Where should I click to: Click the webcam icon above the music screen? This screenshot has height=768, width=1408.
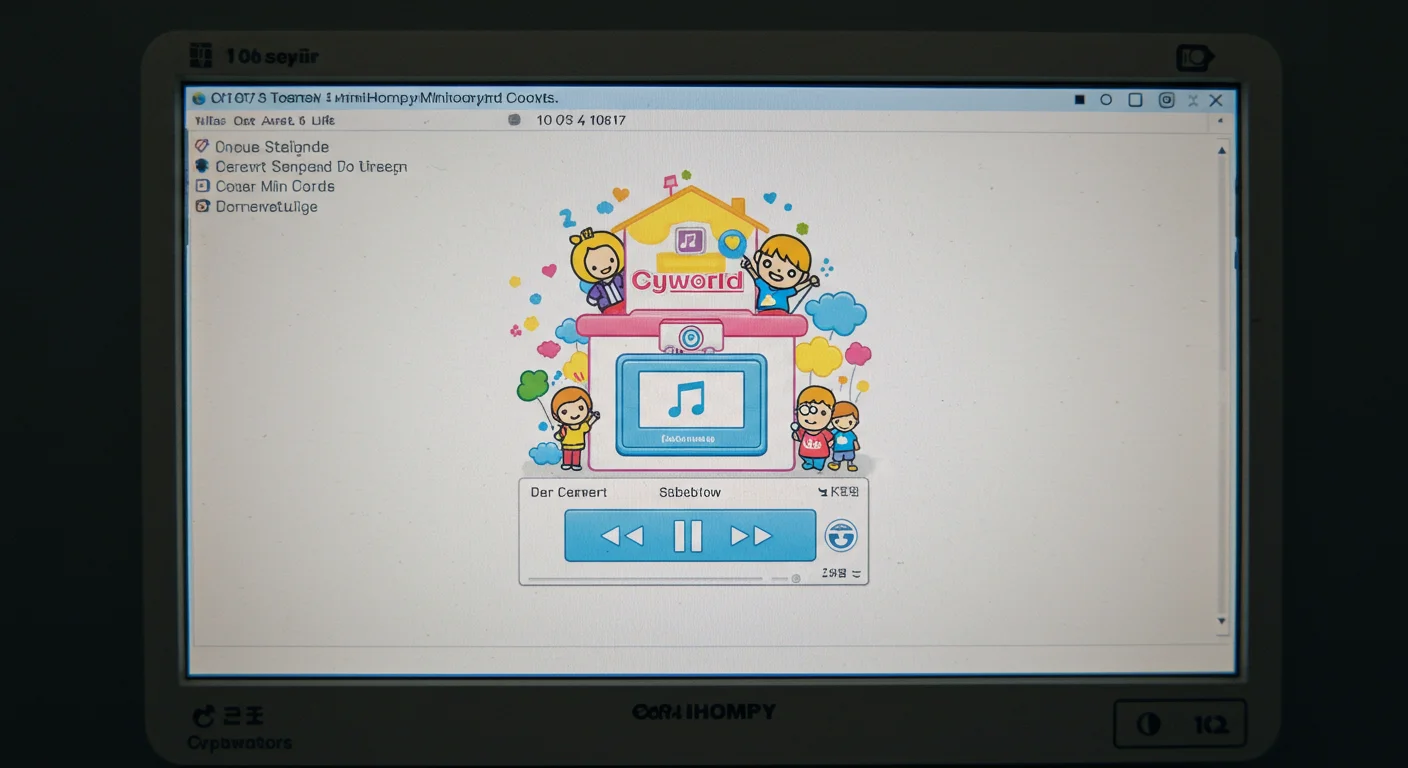point(690,337)
